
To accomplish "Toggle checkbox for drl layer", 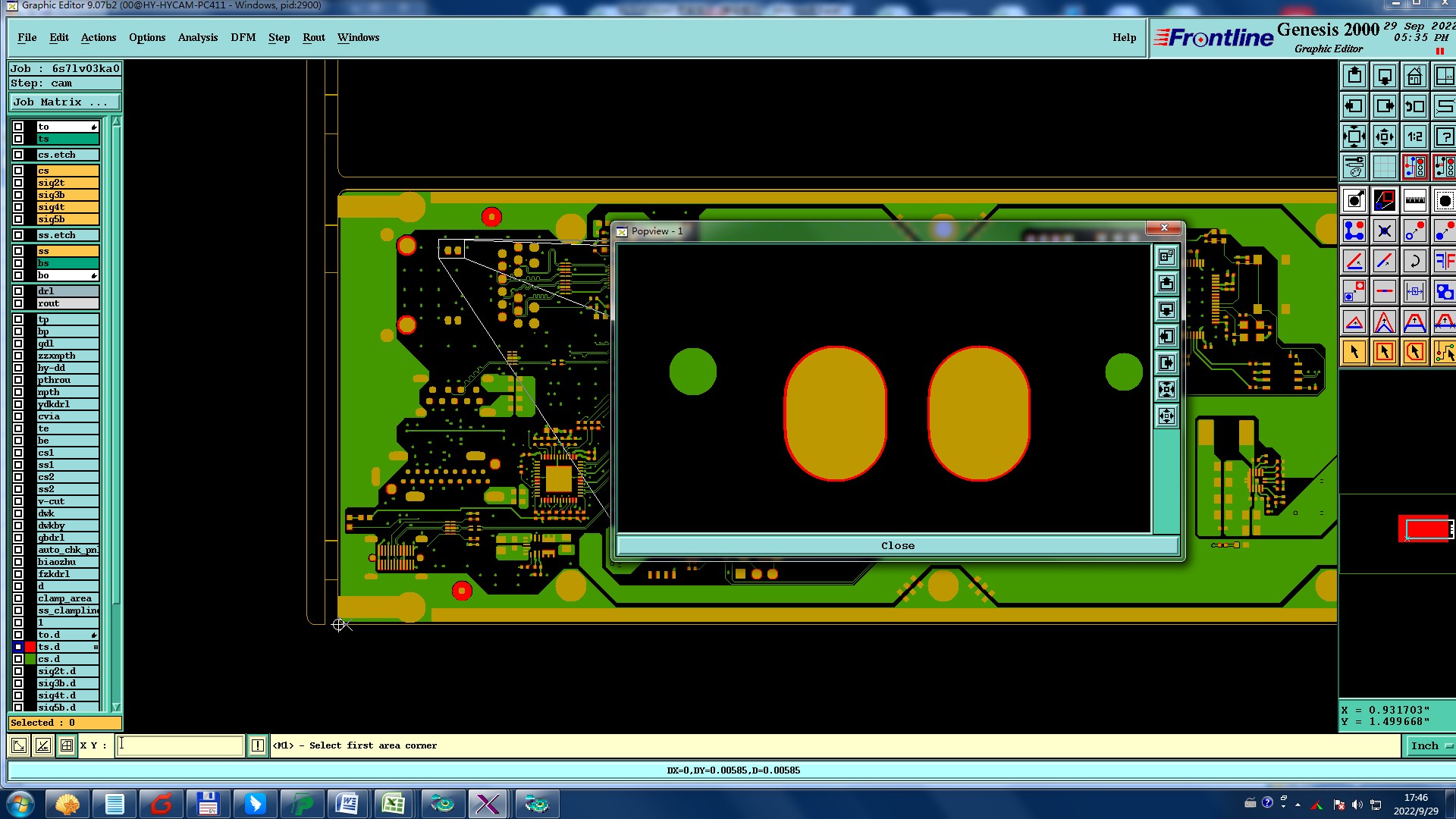I will point(18,291).
